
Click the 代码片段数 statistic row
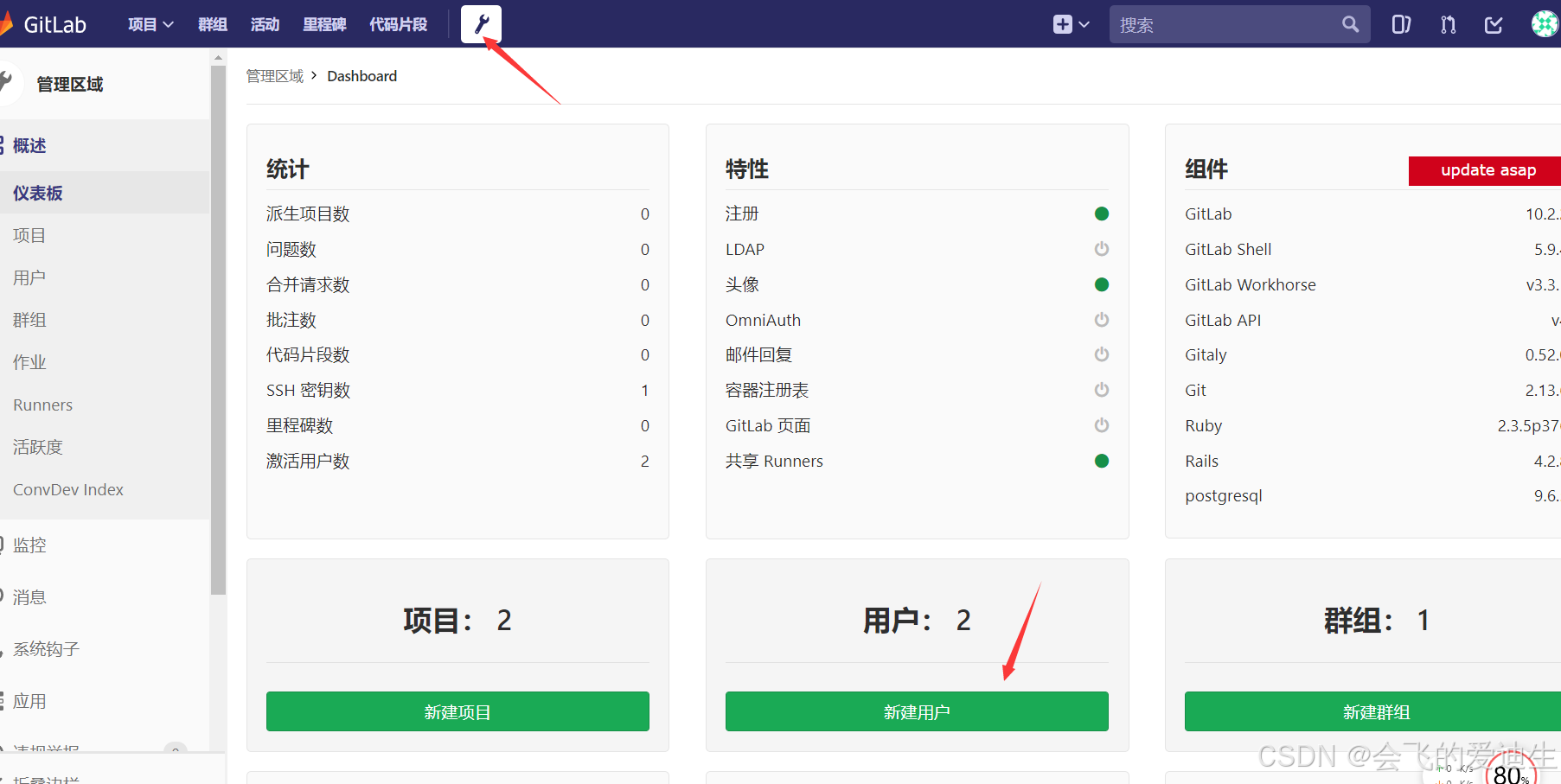[457, 354]
